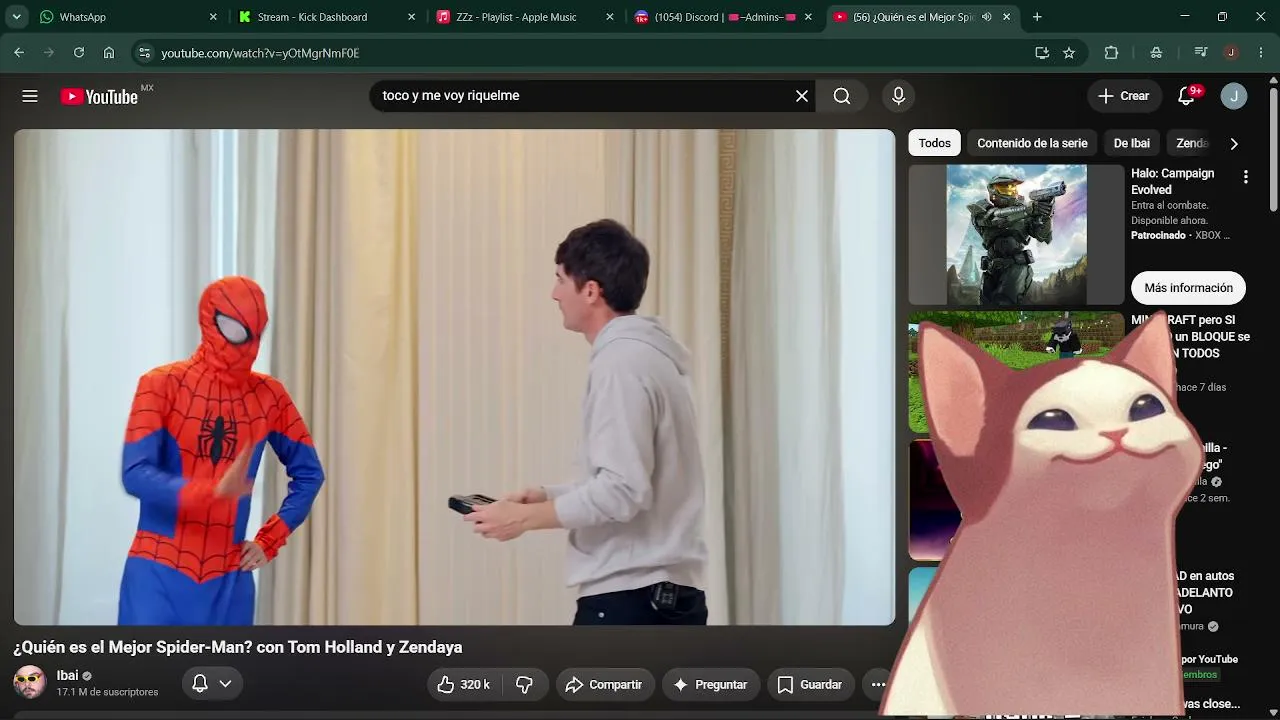Switch to the WhatsApp tab

pyautogui.click(x=129, y=17)
